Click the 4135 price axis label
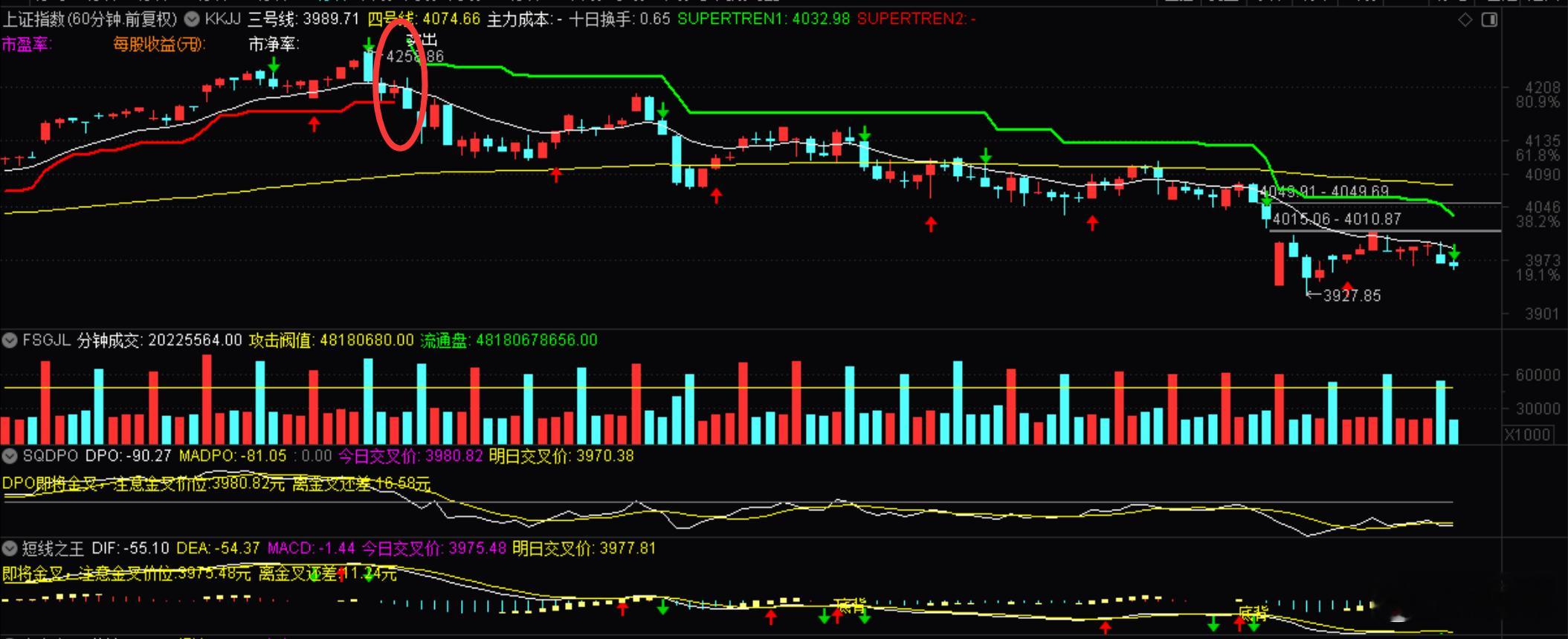The width and height of the screenshot is (1568, 639). (x=1542, y=140)
